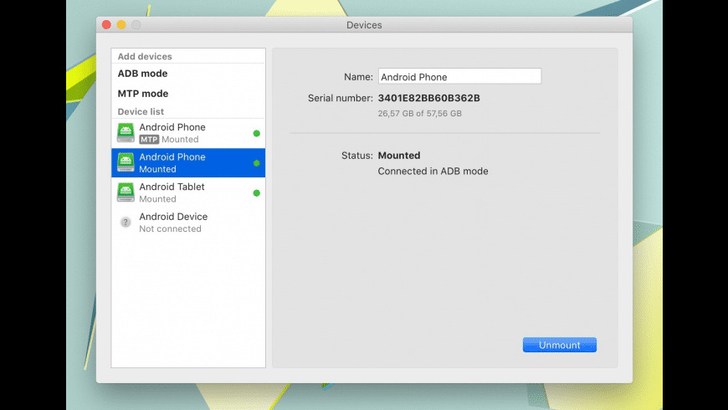Click the question mark icon for Android Device
Viewport: 728px width, 410px height.
pos(125,222)
